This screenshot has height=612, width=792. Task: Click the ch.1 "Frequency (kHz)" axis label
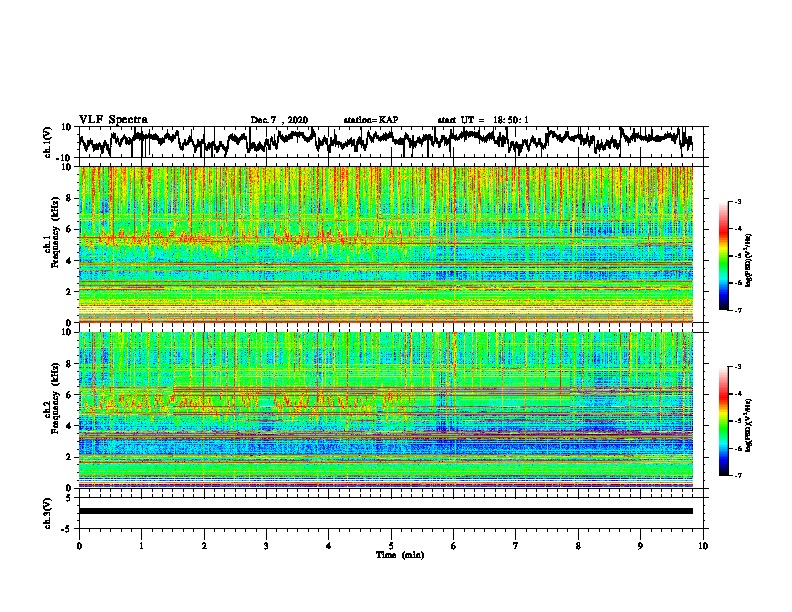(55, 233)
